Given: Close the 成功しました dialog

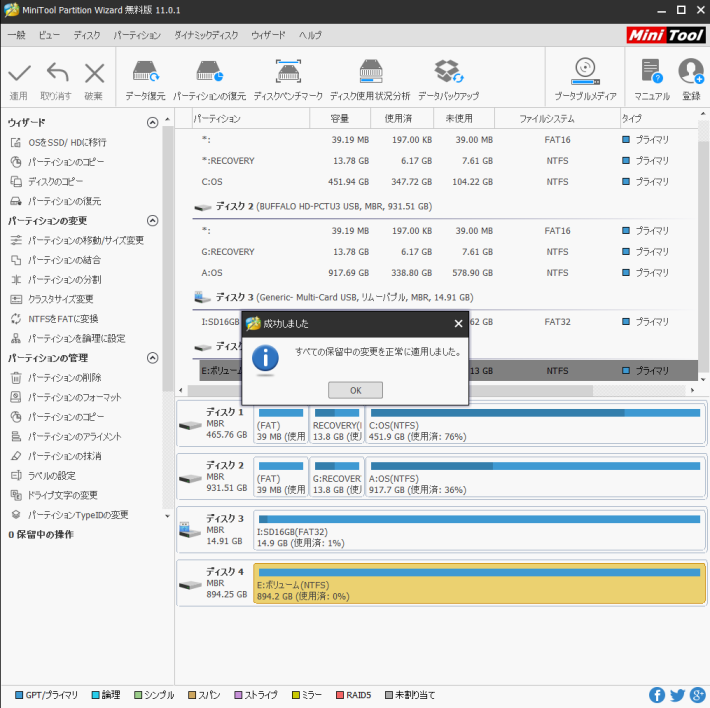Looking at the screenshot, I should click(458, 324).
